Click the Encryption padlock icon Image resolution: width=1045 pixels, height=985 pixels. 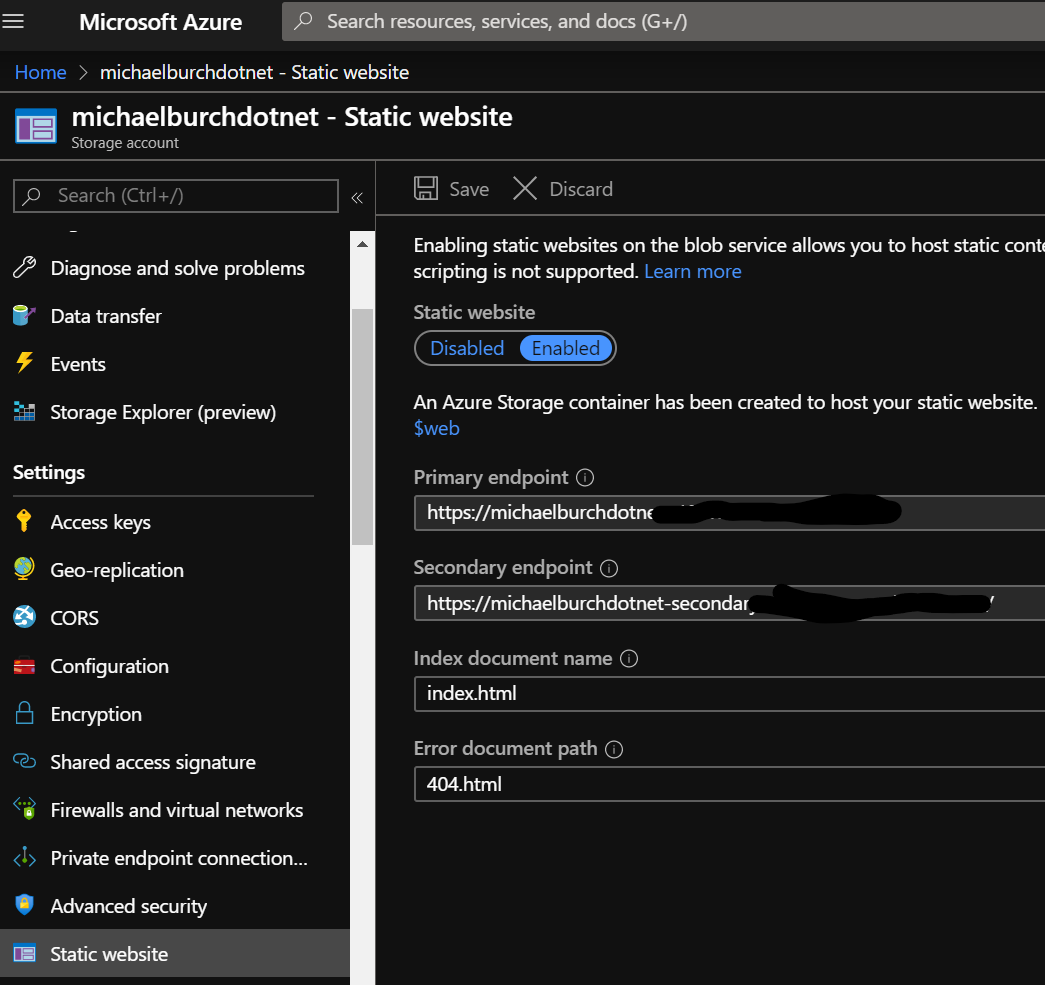click(25, 713)
